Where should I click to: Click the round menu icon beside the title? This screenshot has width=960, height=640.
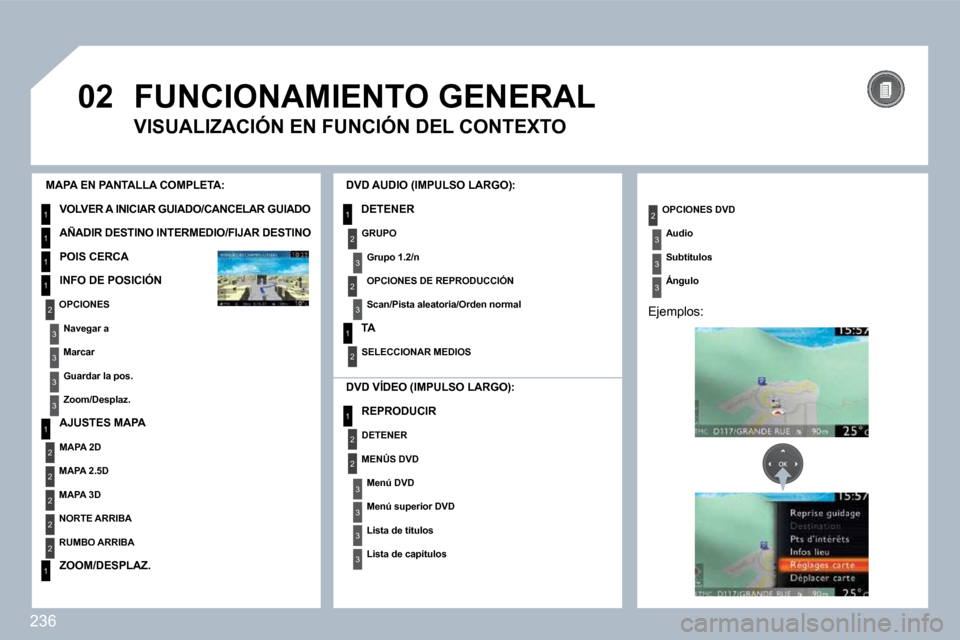(x=885, y=89)
